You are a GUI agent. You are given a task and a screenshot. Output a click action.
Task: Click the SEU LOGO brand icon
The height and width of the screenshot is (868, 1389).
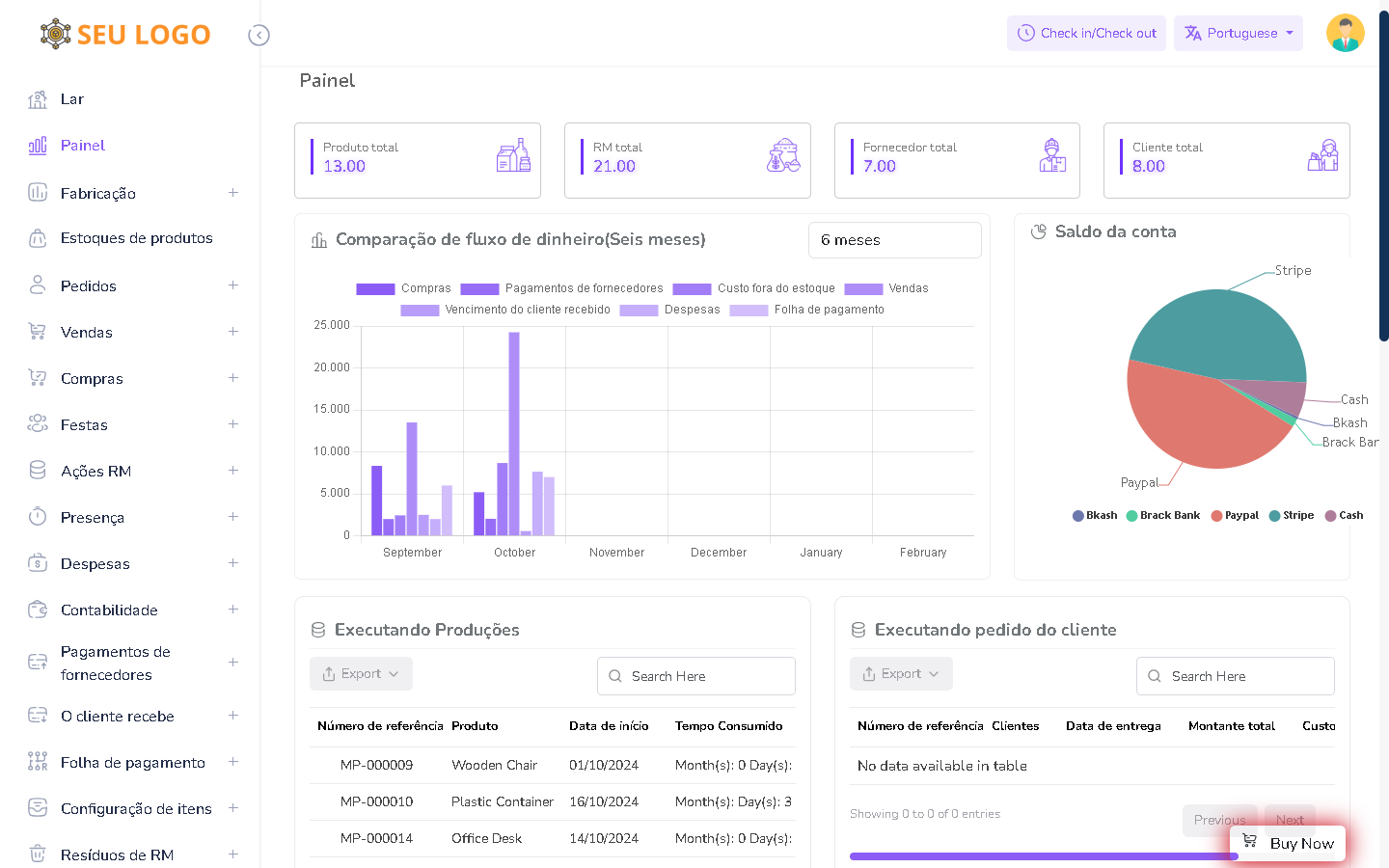tap(56, 34)
